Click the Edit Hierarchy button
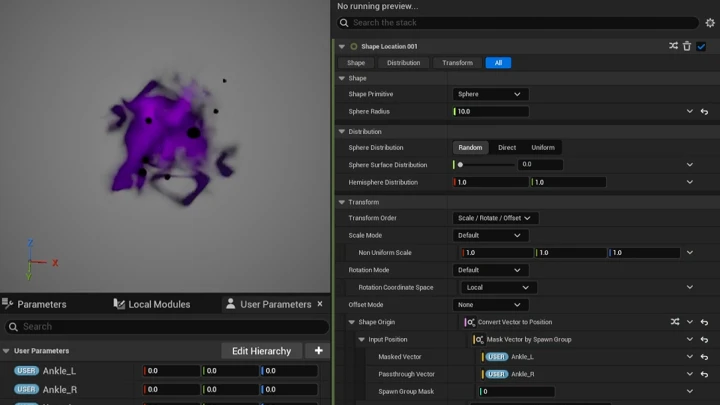The image size is (720, 405). pyautogui.click(x=261, y=351)
